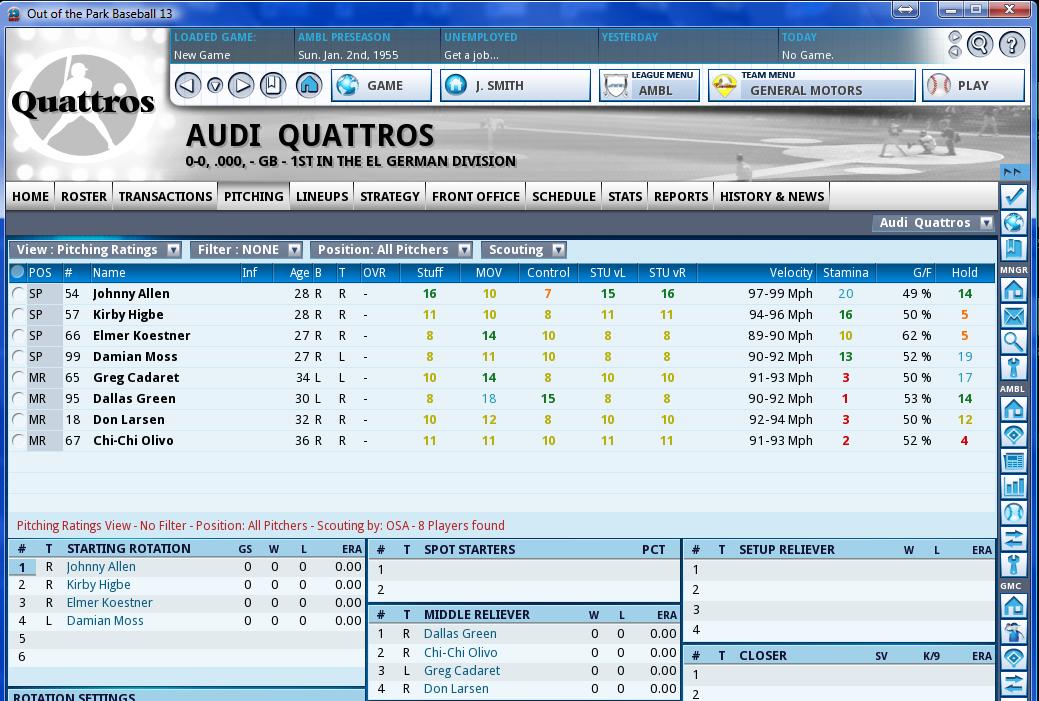The image size is (1039, 701).
Task: Click the round home icon beside the bookmarks
Action: [x=309, y=85]
